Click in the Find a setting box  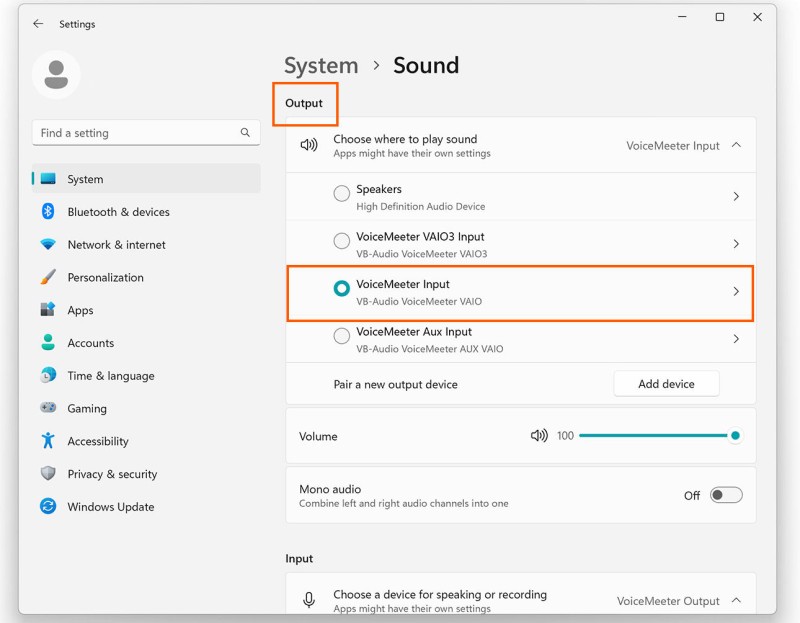click(146, 133)
